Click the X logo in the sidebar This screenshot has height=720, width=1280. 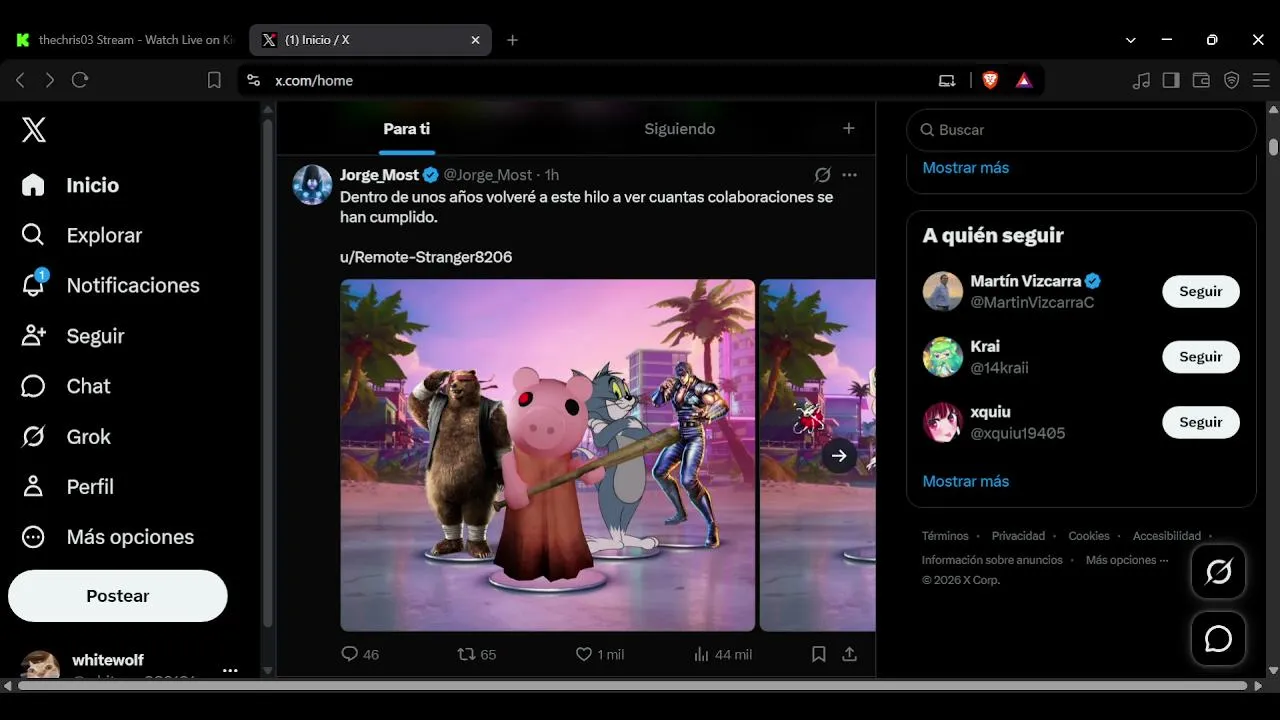(x=34, y=129)
